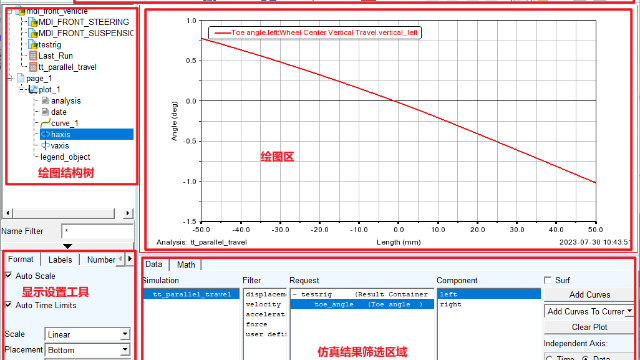Select user defined in the Filter list

click(265, 334)
